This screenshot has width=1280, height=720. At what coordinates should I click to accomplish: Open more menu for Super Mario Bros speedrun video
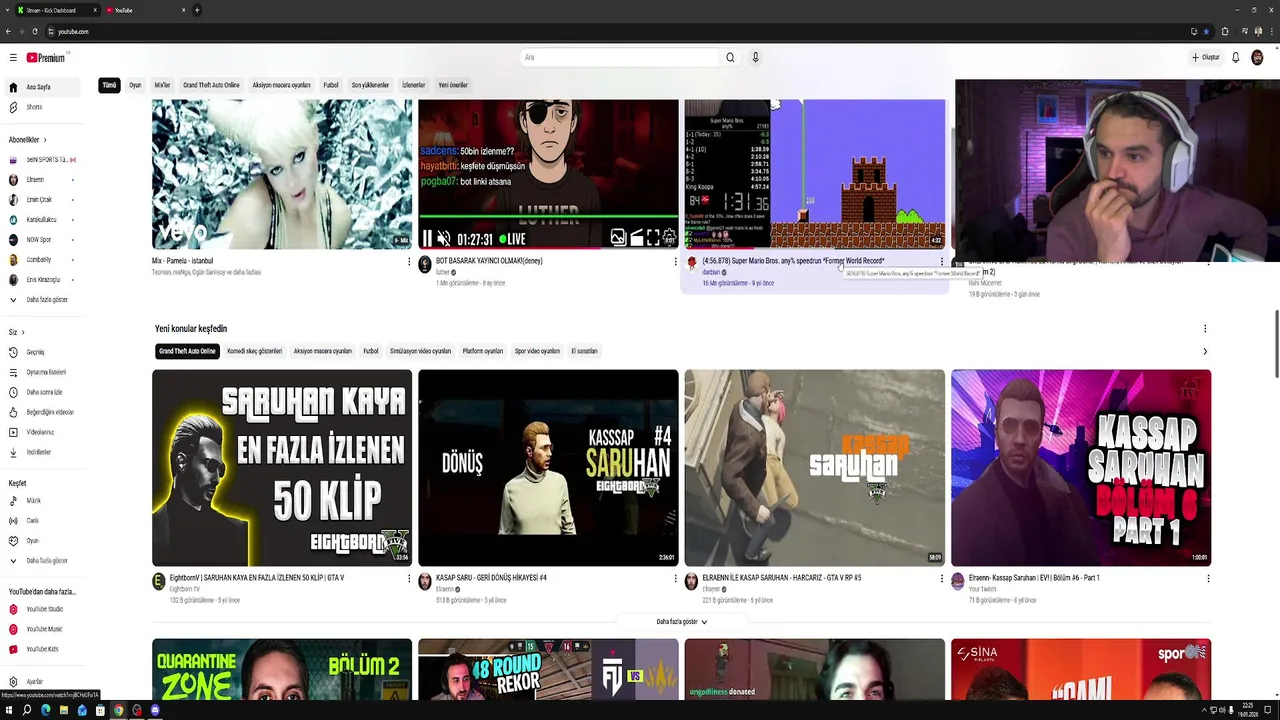[941, 262]
